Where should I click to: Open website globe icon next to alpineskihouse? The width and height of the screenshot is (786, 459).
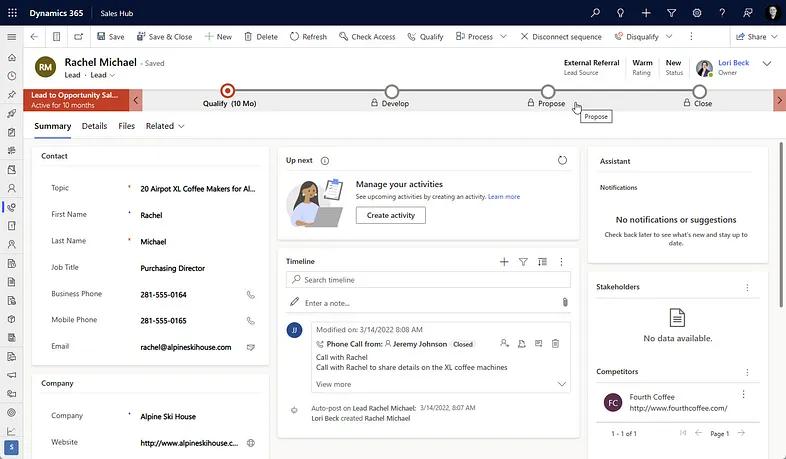tap(251, 443)
